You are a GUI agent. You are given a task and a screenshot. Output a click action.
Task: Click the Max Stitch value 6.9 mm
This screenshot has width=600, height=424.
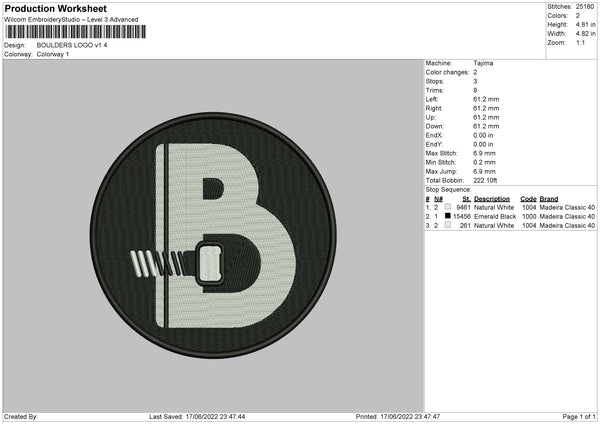pos(484,153)
